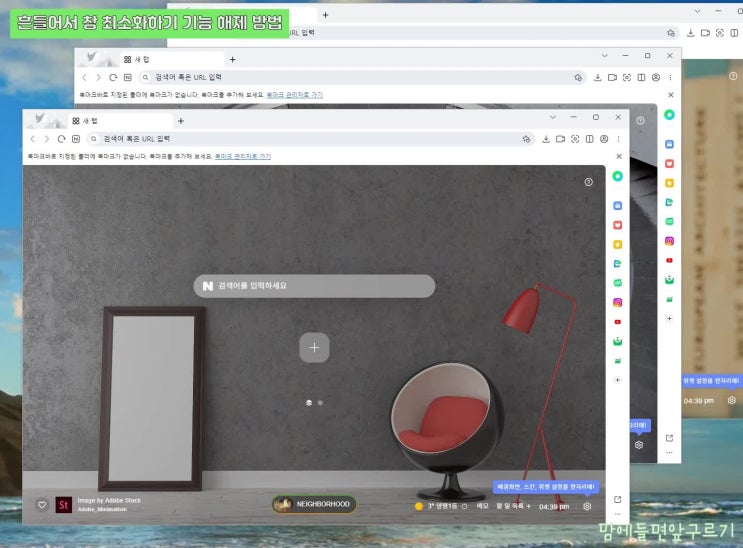The height and width of the screenshot is (548, 743).
Task: Open a new tab in the back window
Action: click(x=325, y=15)
